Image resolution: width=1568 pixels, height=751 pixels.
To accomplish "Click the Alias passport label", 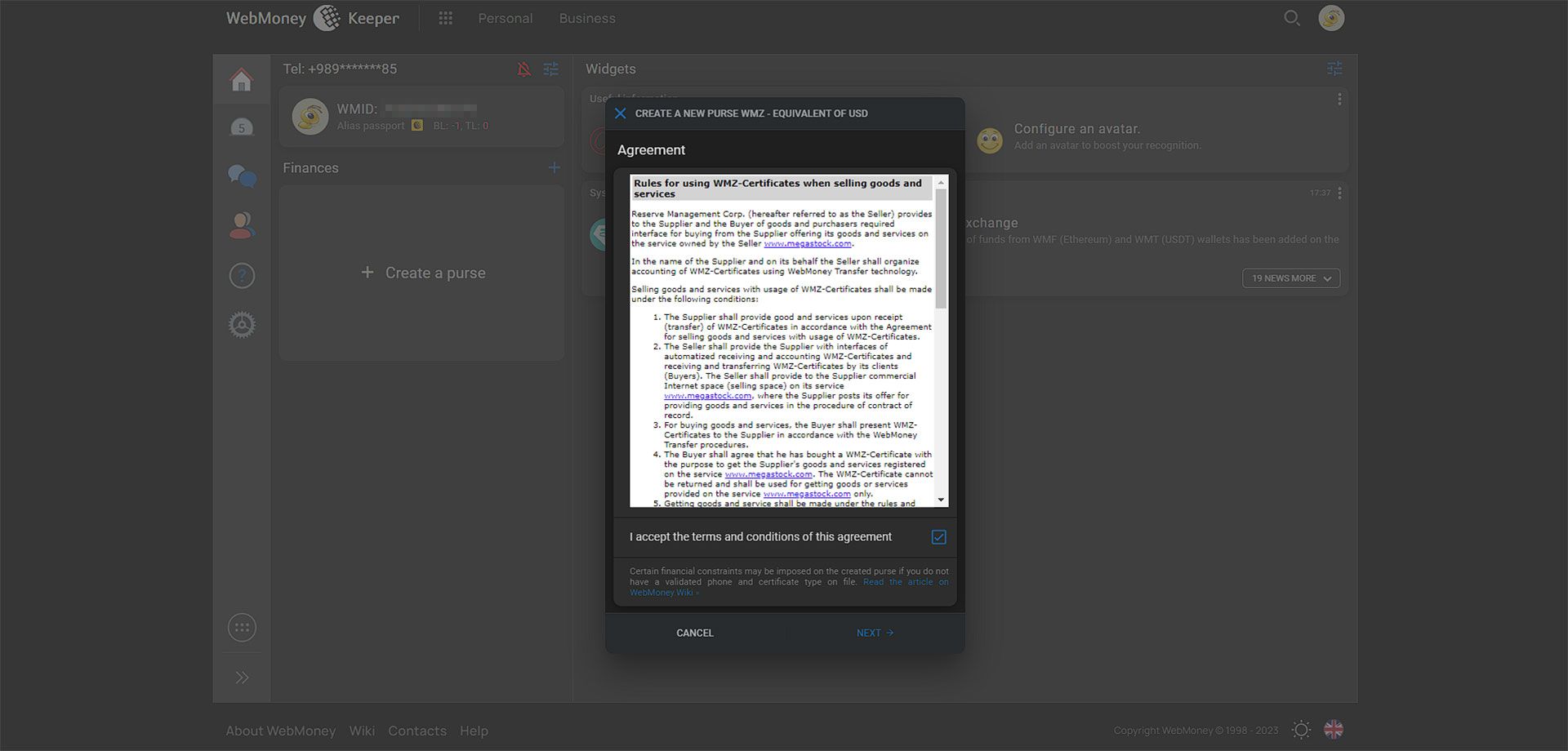I will 371,126.
